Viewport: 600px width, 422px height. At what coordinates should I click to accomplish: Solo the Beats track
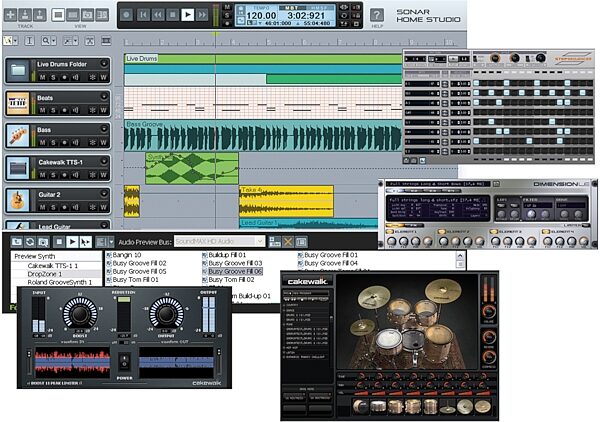pyautogui.click(x=53, y=110)
